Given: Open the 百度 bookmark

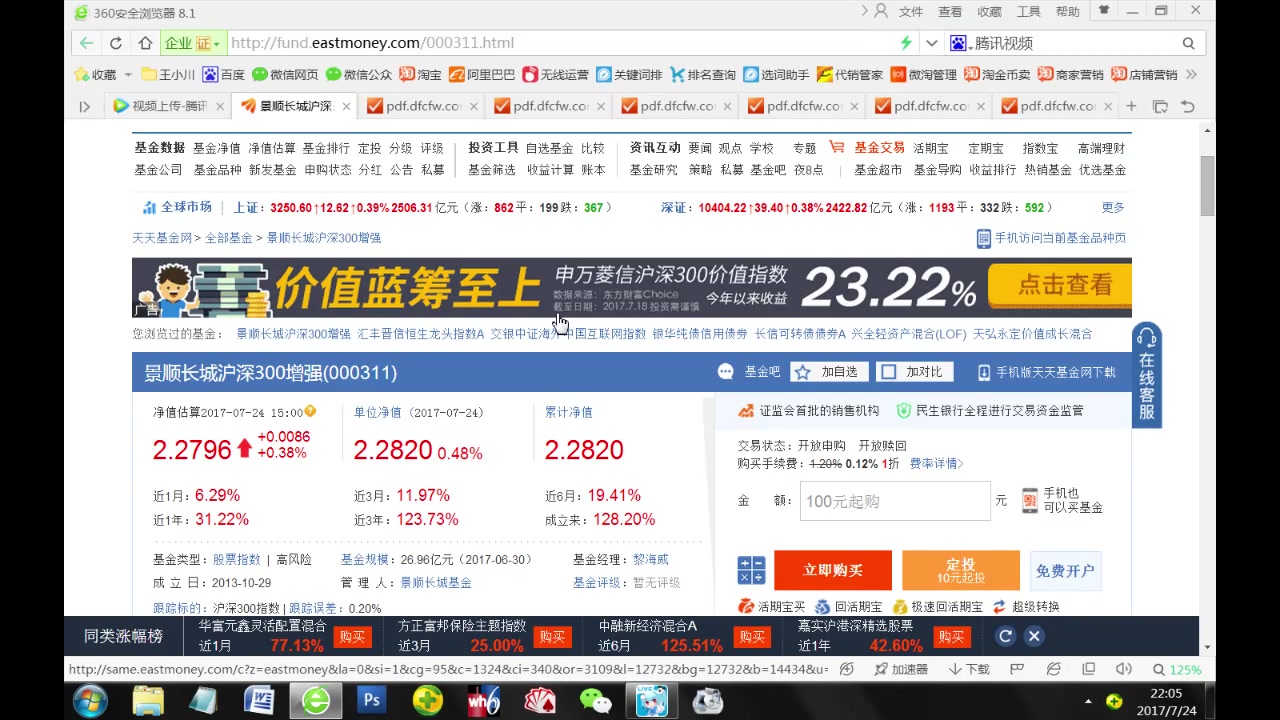Looking at the screenshot, I should tap(224, 75).
